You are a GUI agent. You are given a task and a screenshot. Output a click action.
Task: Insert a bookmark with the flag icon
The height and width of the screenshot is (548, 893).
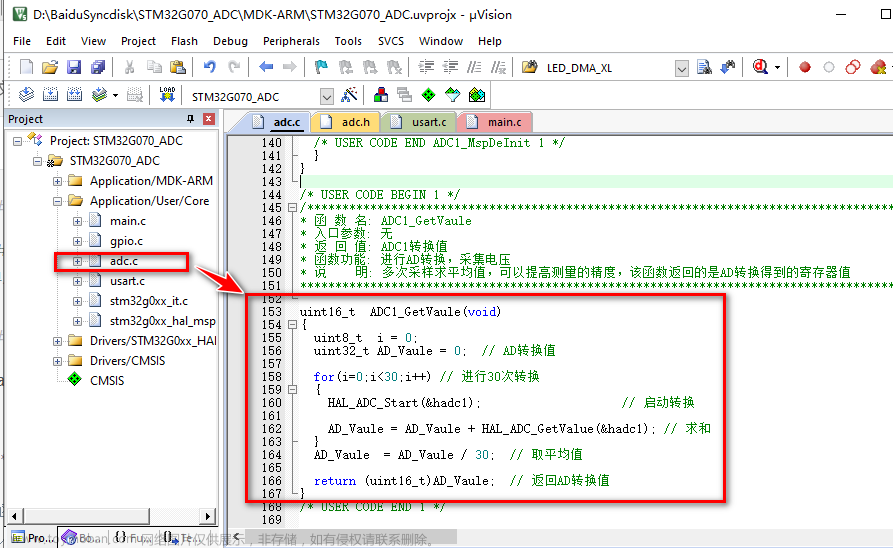coord(321,67)
